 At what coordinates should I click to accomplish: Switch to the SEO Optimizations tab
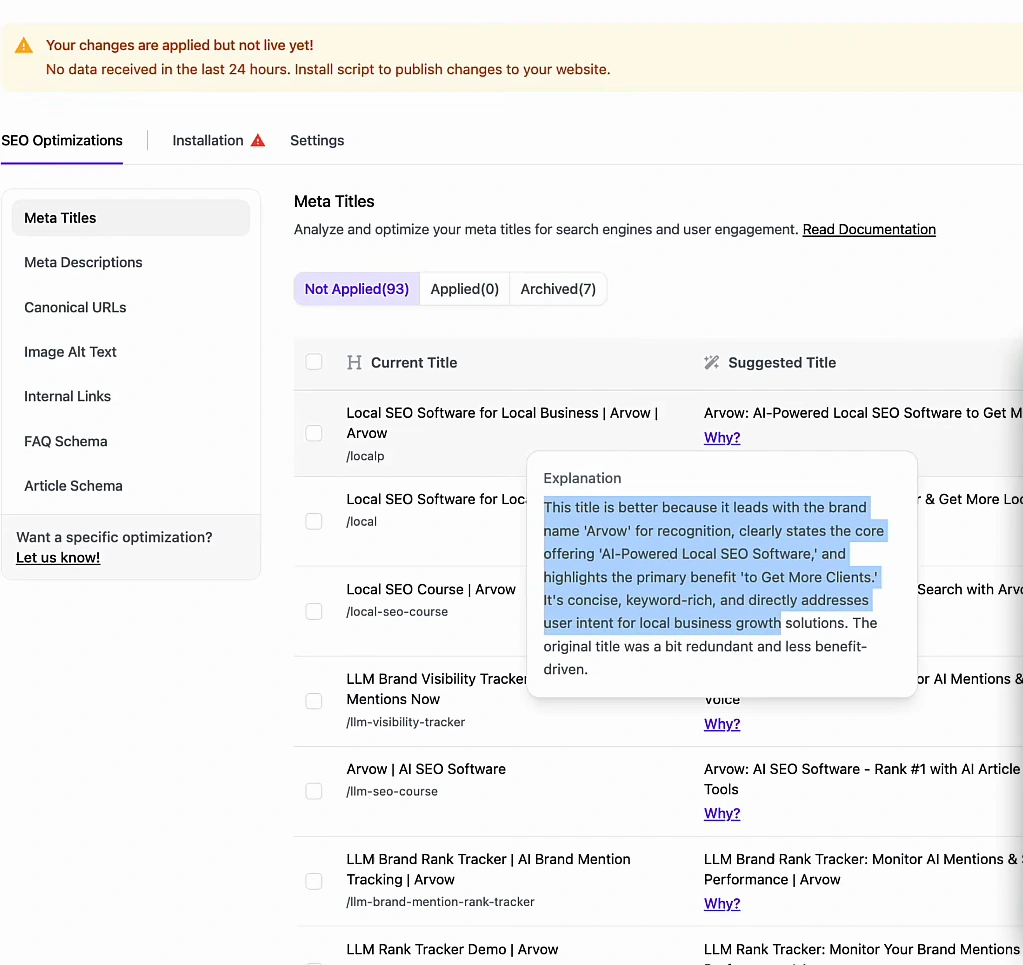click(x=62, y=140)
